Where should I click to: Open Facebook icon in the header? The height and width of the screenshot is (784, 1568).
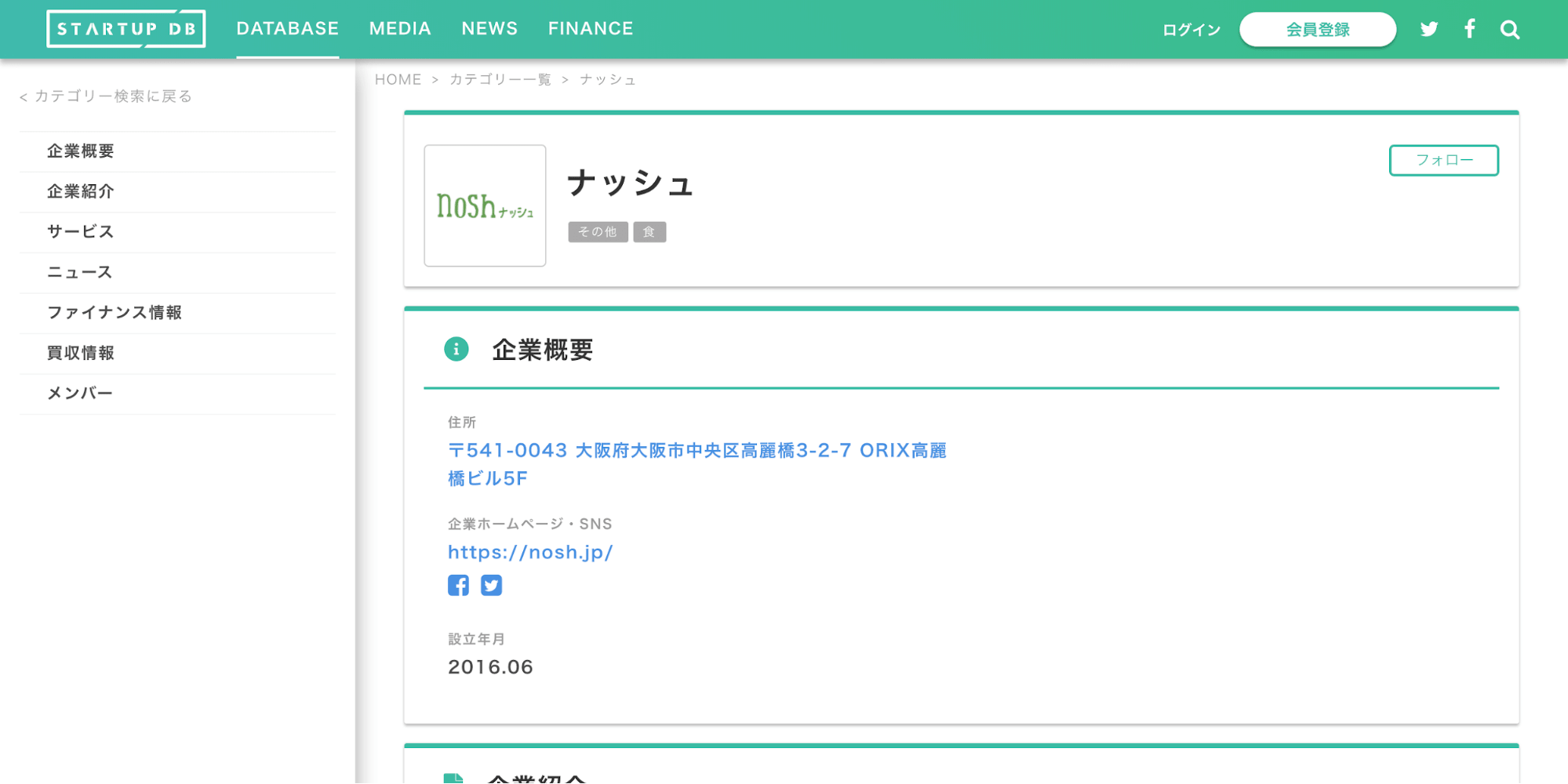point(1470,29)
